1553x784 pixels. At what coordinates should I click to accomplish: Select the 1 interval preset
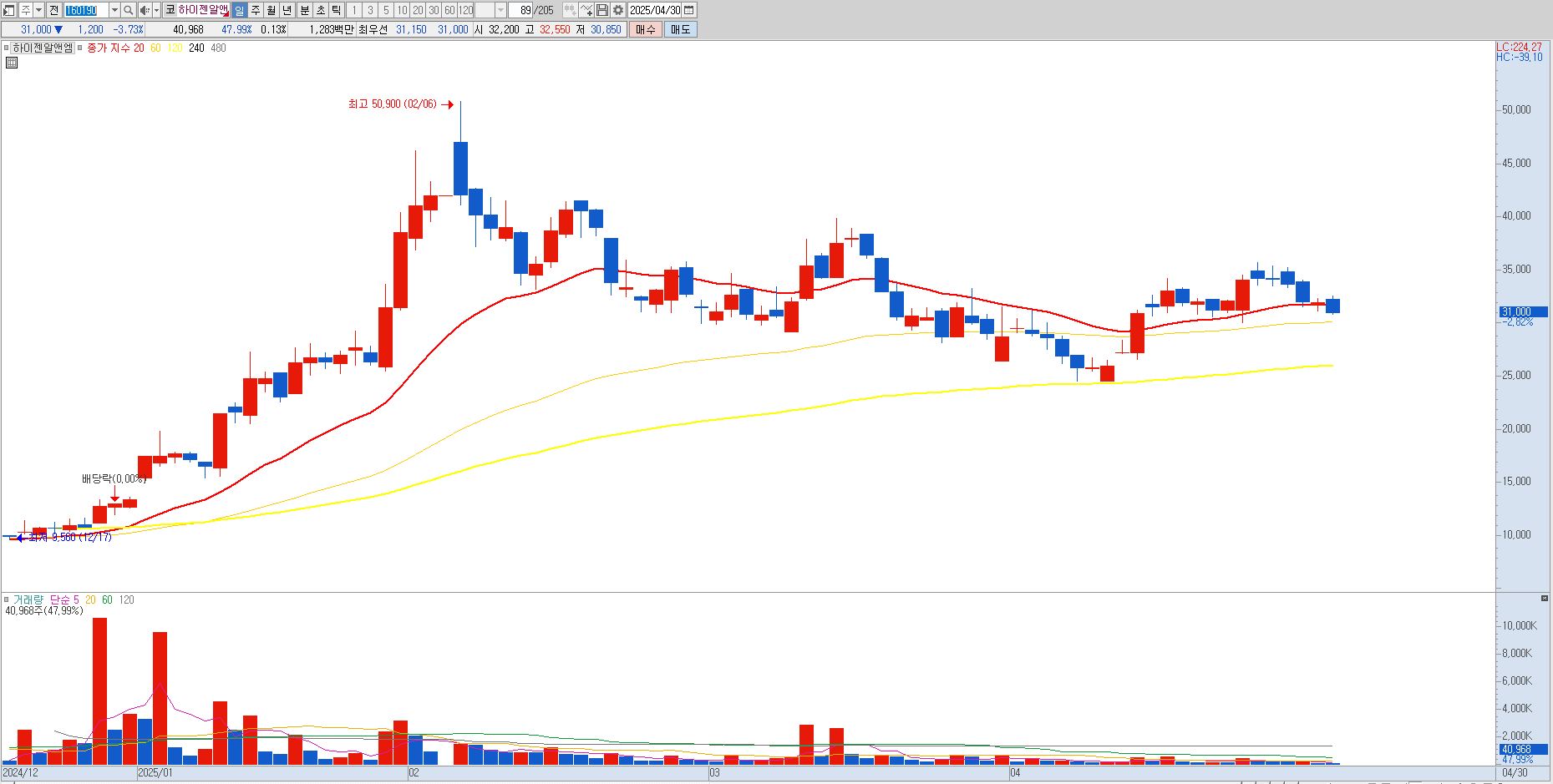click(354, 10)
